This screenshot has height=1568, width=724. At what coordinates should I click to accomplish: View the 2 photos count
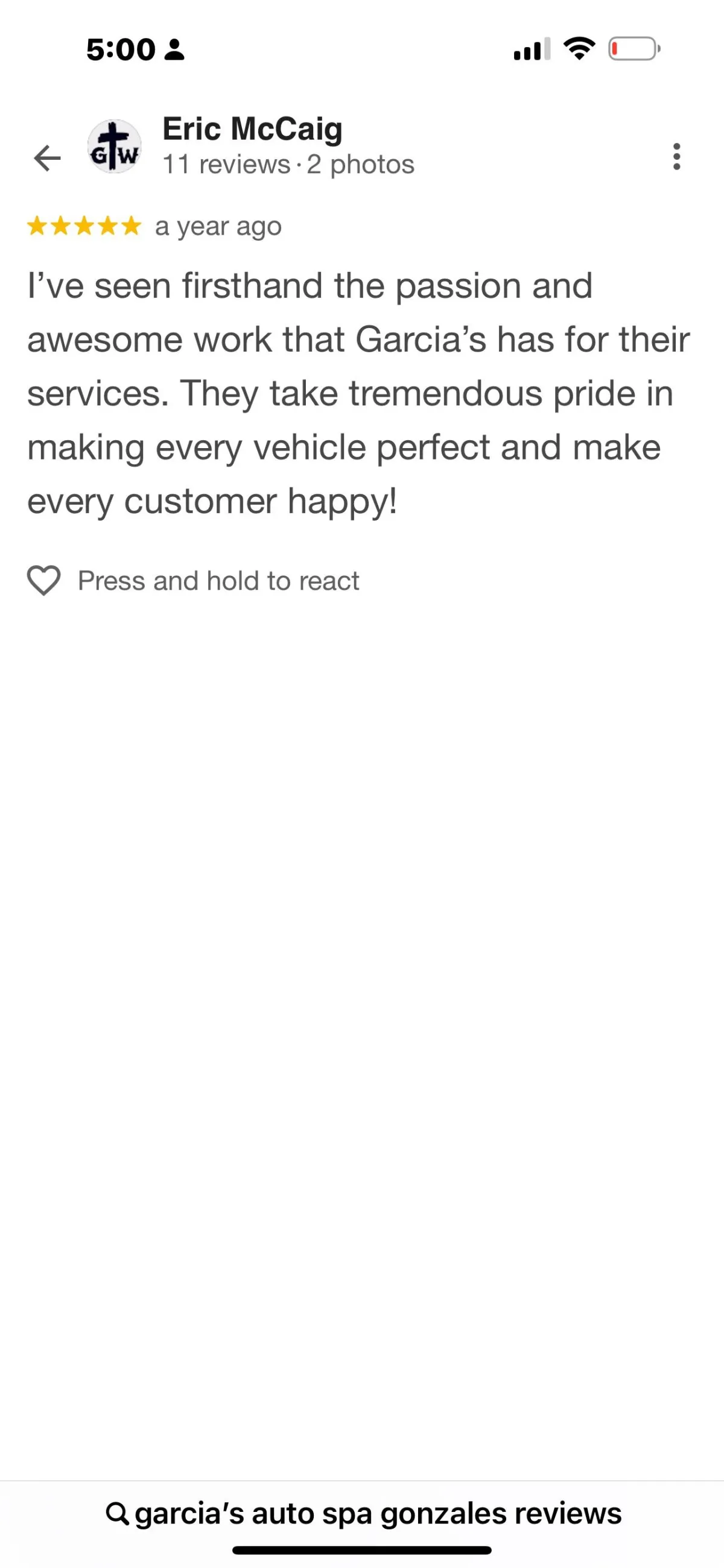click(x=360, y=165)
